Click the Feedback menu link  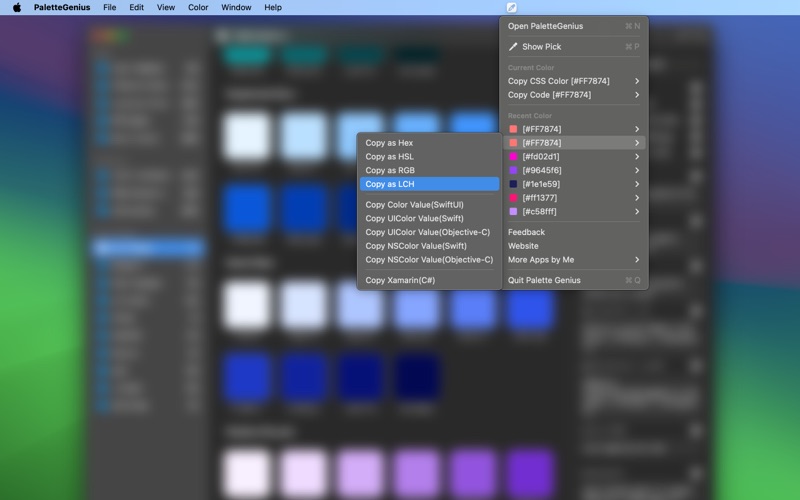pos(526,232)
